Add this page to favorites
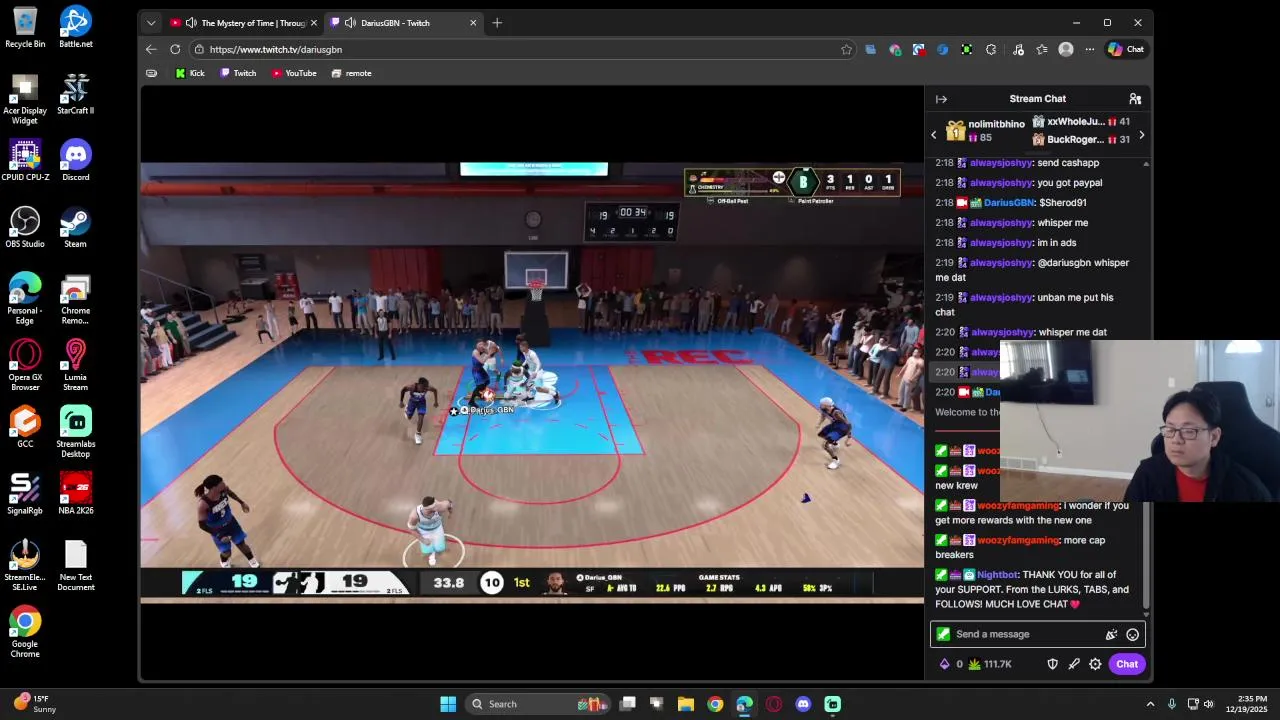 [846, 49]
